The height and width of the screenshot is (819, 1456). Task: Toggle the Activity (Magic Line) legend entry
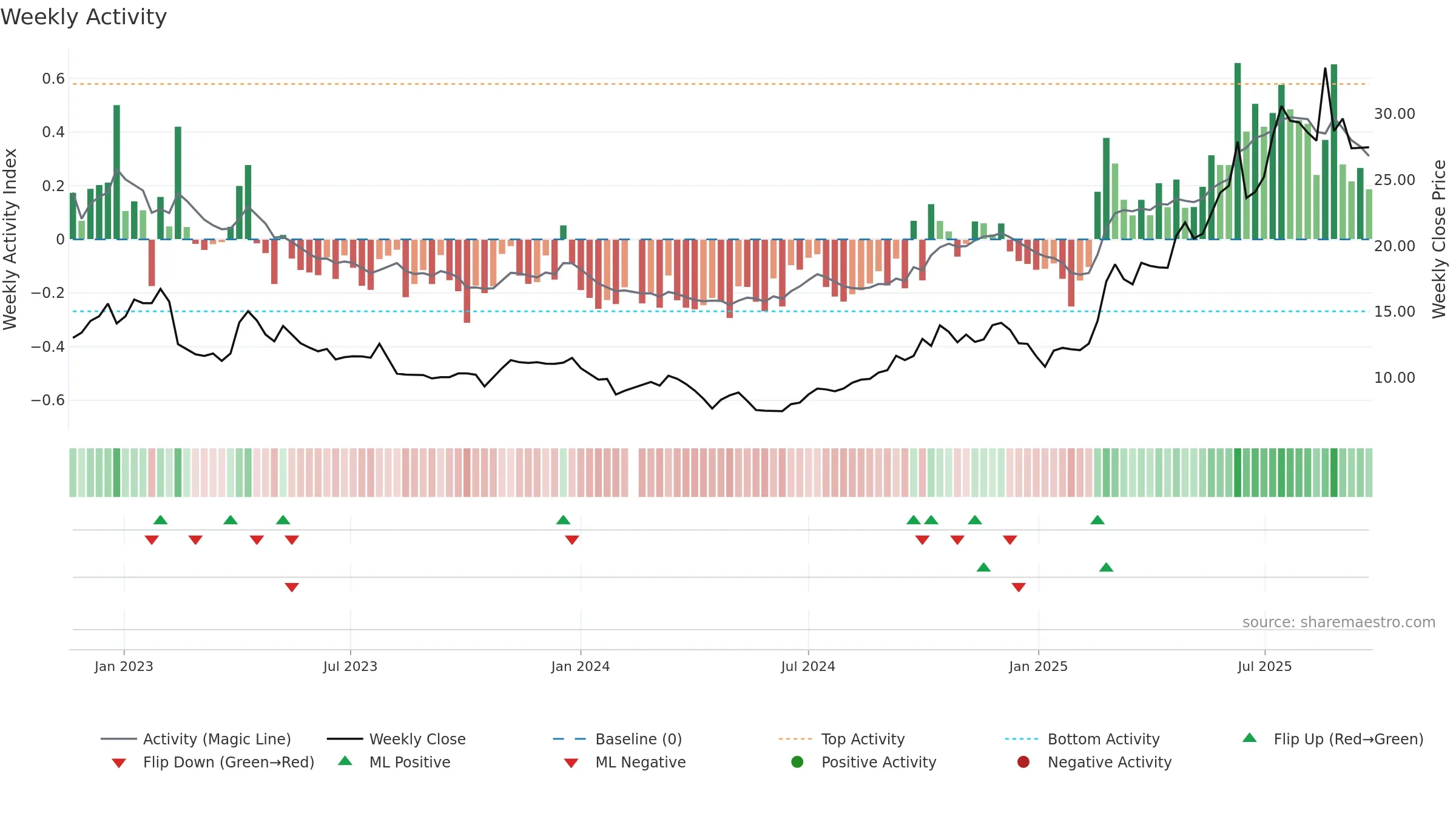coord(196,739)
